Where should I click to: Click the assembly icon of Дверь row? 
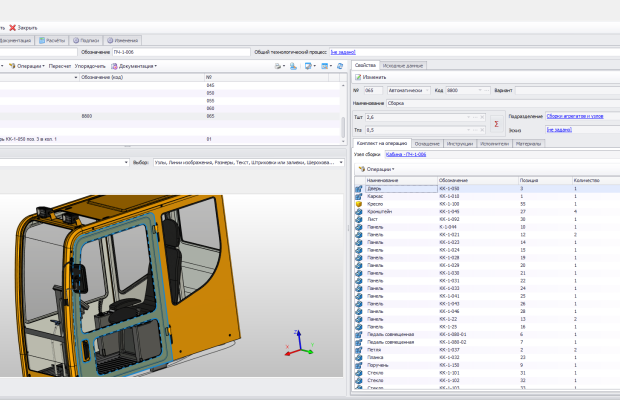[x=359, y=189]
